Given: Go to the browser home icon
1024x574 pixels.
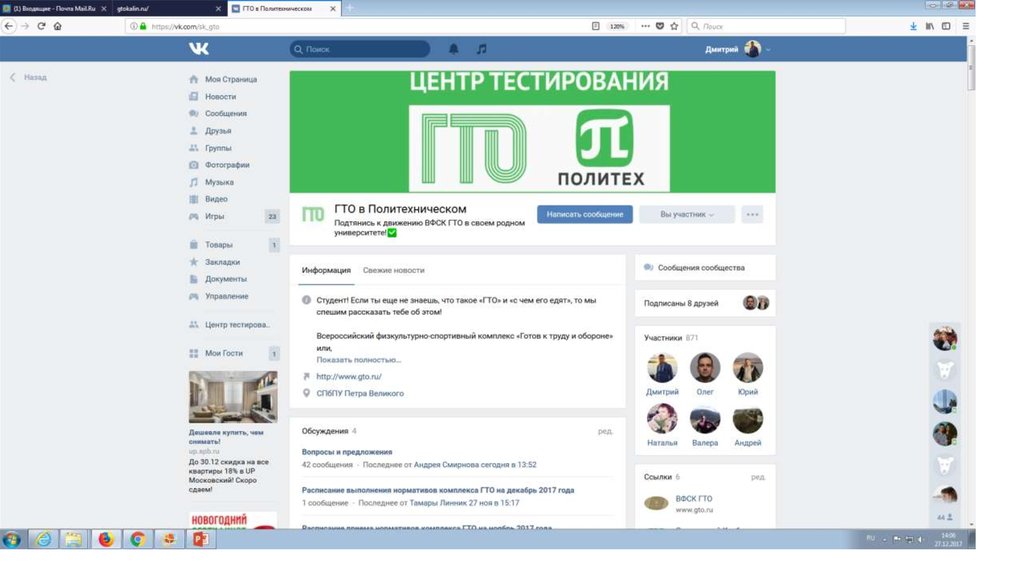Looking at the screenshot, I should click(57, 26).
